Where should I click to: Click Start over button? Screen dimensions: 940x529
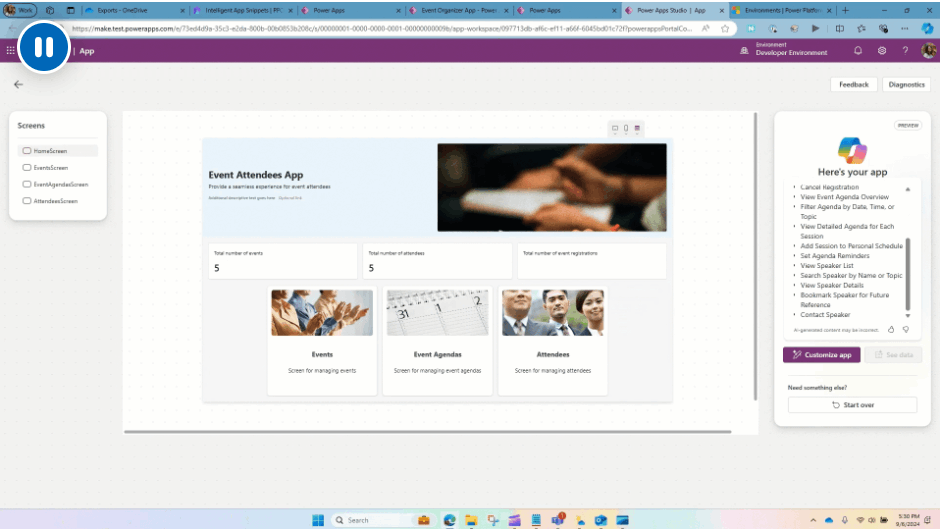click(852, 405)
